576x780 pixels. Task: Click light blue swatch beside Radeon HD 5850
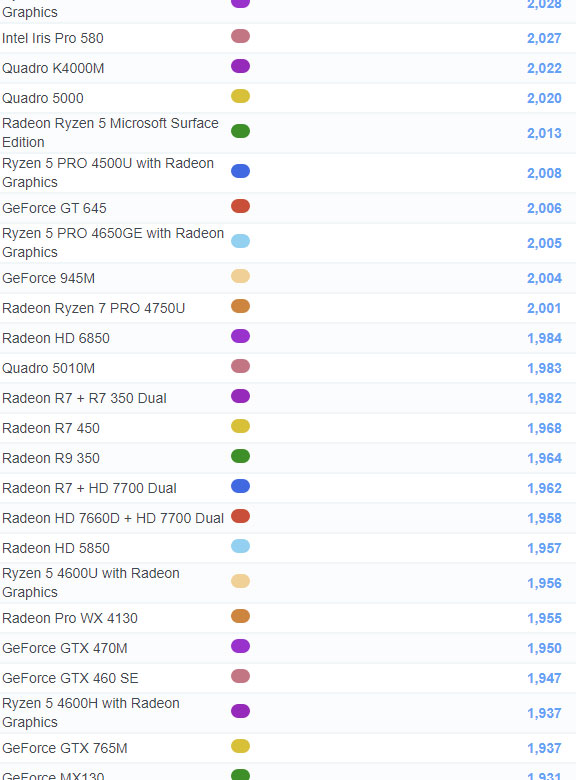click(240, 546)
